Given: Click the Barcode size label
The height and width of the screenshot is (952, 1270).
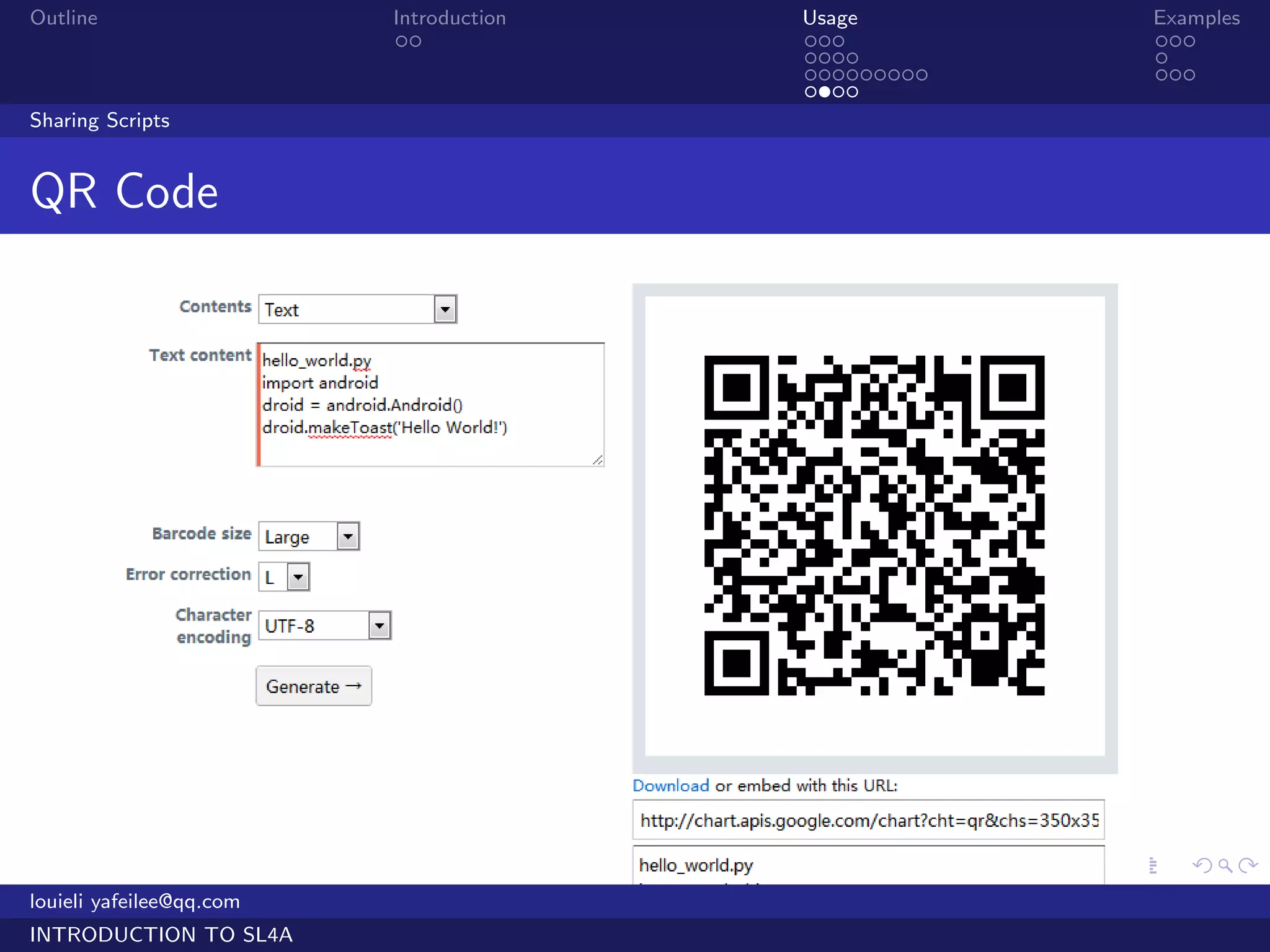Looking at the screenshot, I should coord(202,534).
